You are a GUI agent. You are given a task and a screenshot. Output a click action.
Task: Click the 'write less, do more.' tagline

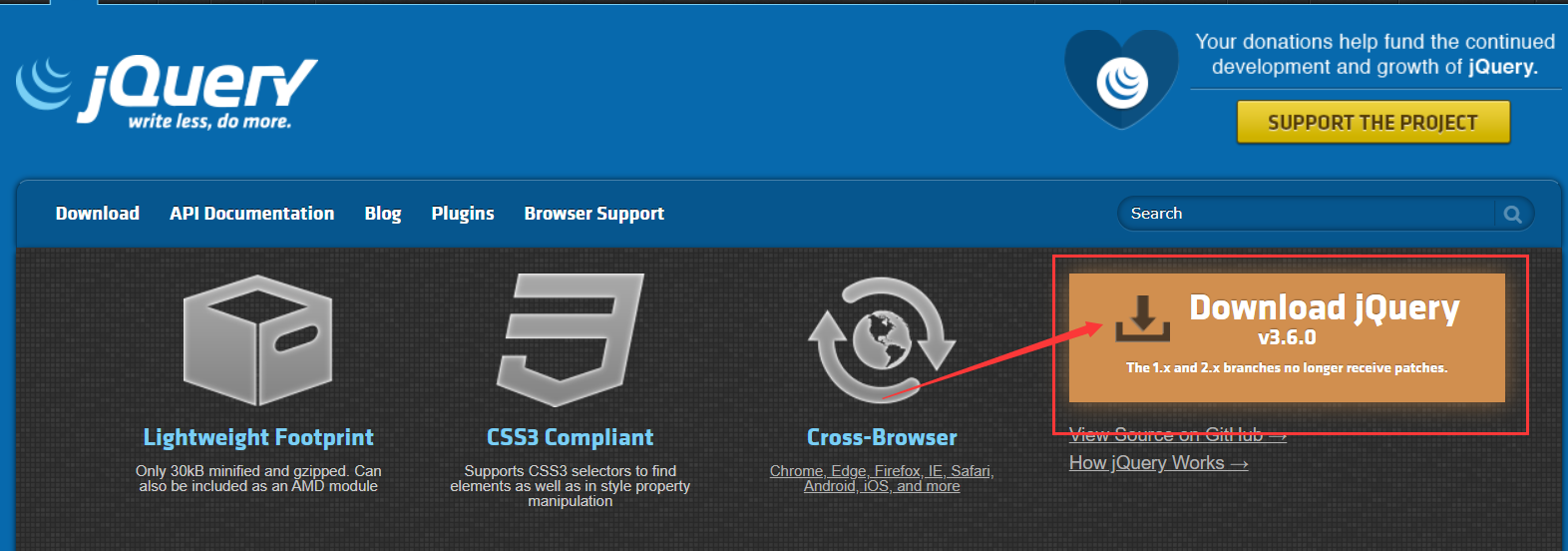[x=209, y=122]
